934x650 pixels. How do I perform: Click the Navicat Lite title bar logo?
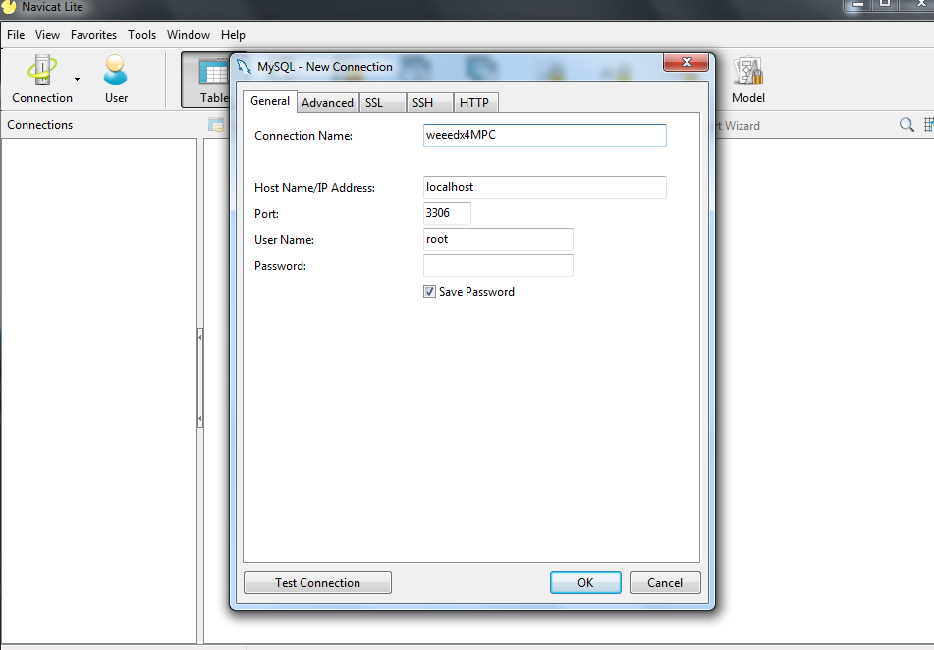pos(10,7)
